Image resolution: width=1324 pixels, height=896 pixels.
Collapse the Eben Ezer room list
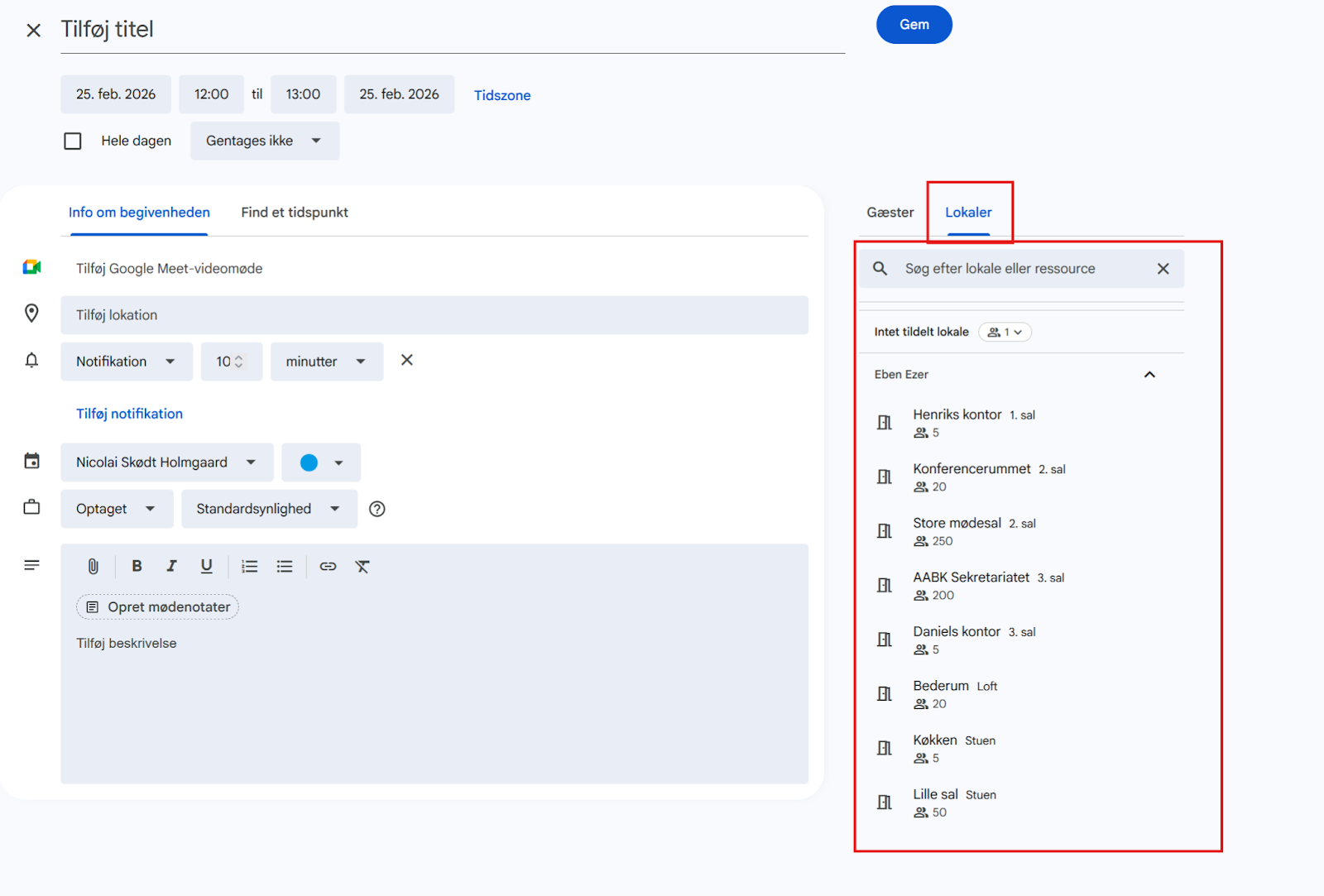[x=1149, y=375]
